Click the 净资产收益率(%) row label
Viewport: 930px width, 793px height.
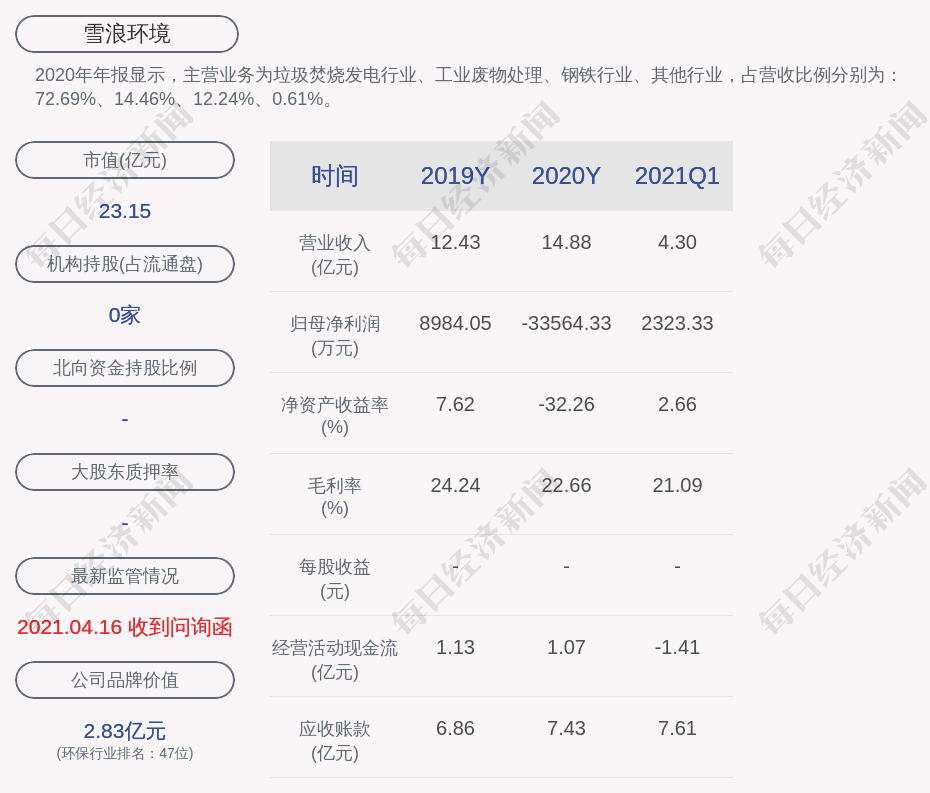point(335,416)
